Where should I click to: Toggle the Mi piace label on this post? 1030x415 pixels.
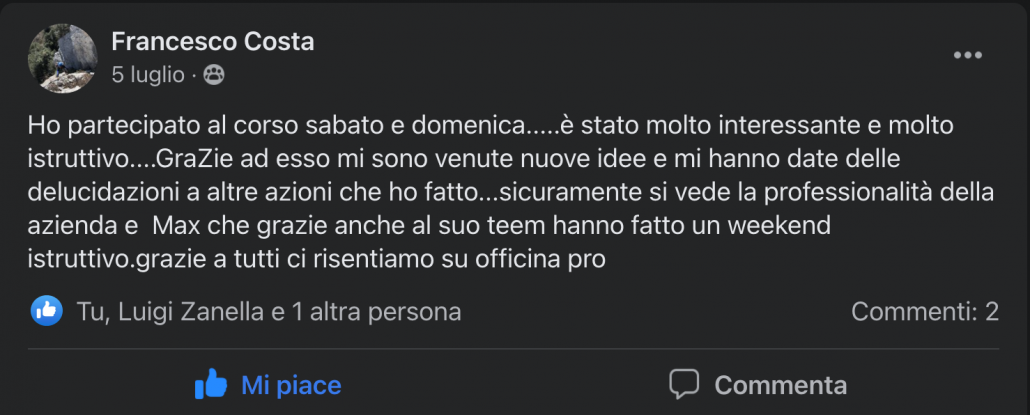(291, 385)
